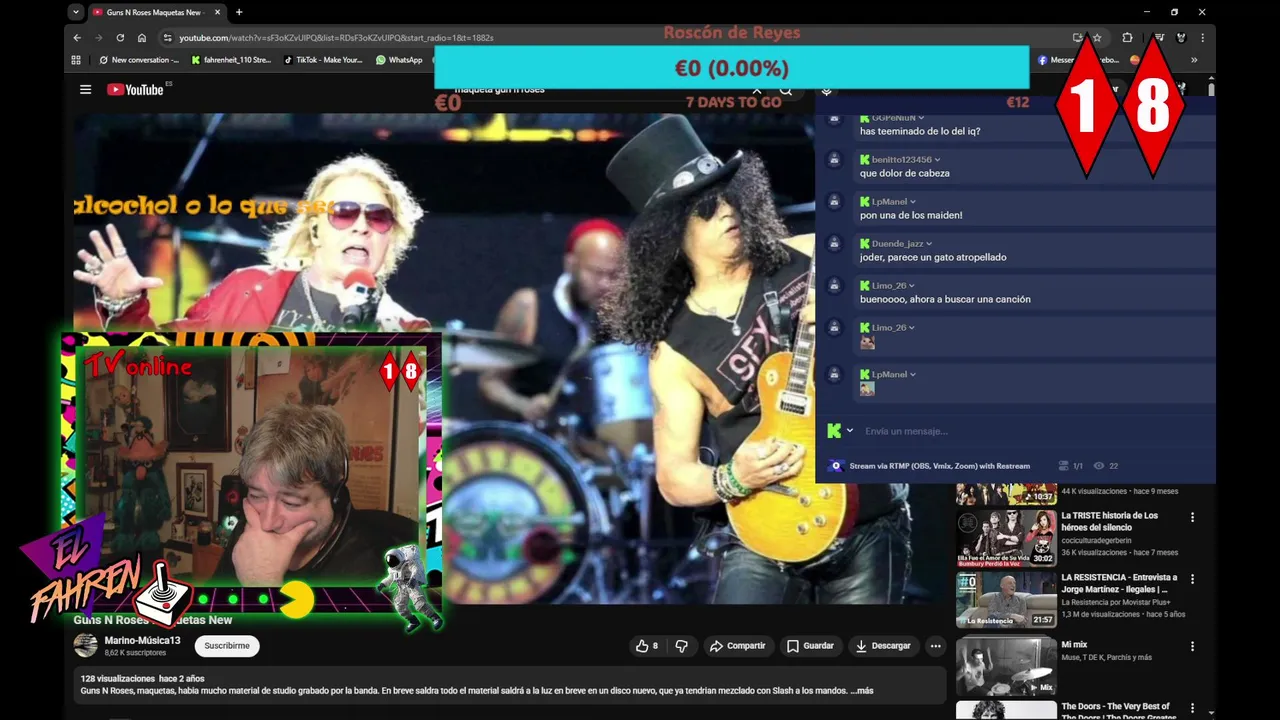
Task: Download the video with Descargar
Action: (883, 646)
